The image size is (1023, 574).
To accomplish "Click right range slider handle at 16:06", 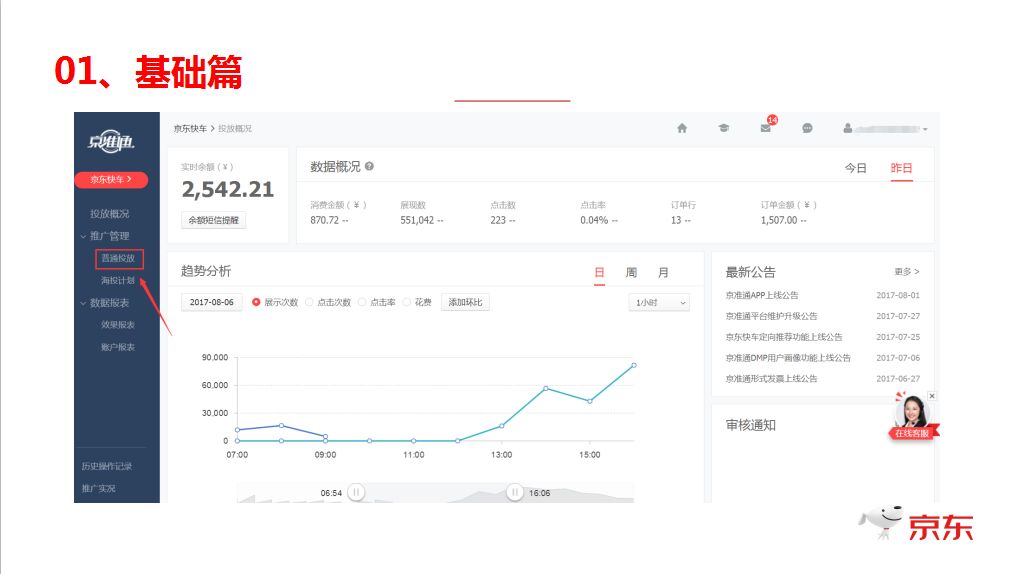I will (x=515, y=492).
